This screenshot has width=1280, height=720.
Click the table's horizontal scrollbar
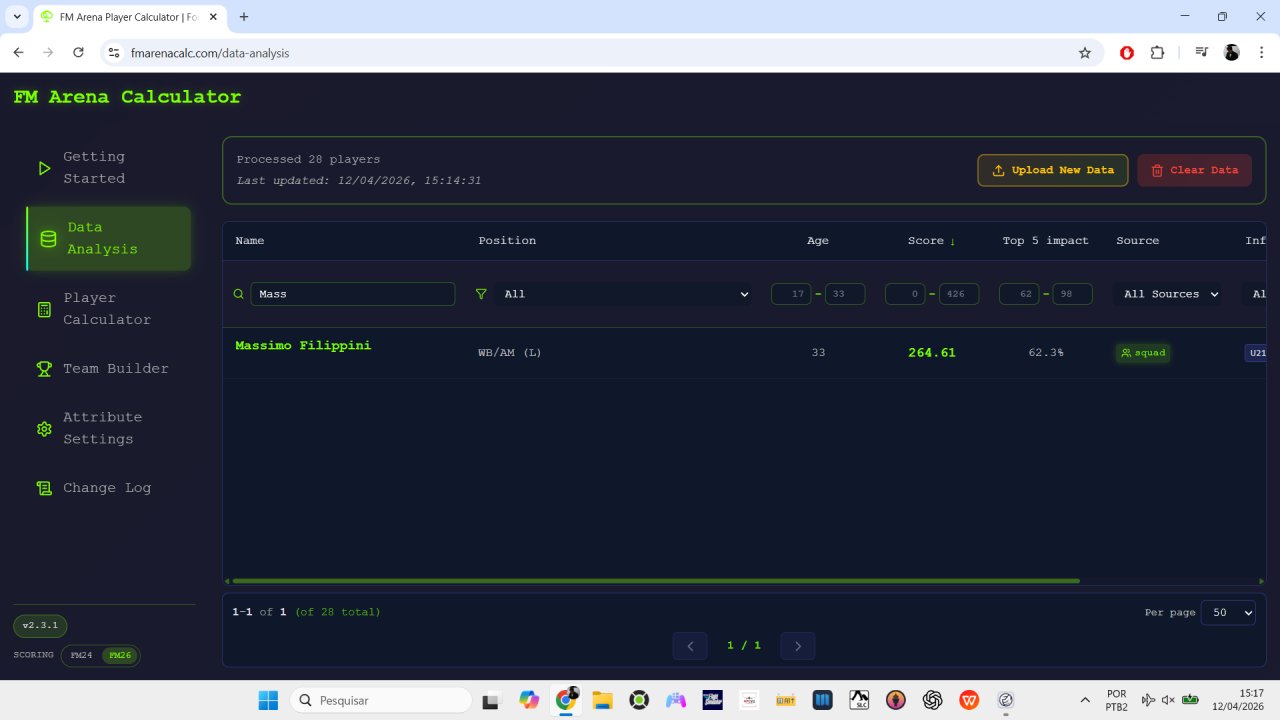656,581
